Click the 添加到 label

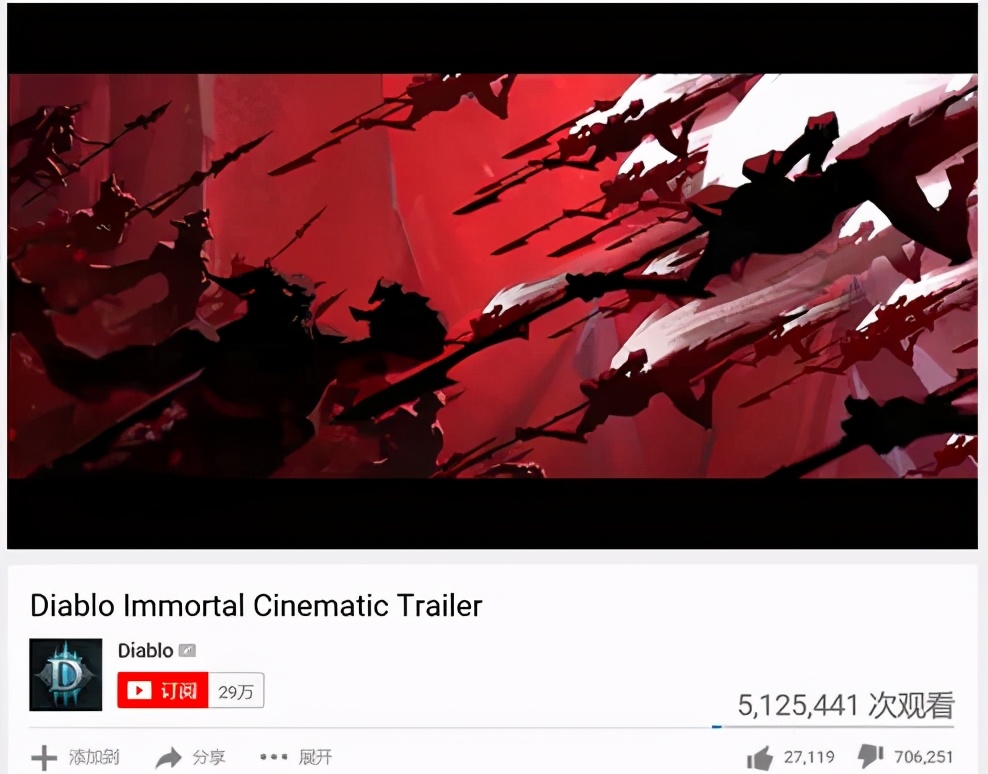point(94,757)
